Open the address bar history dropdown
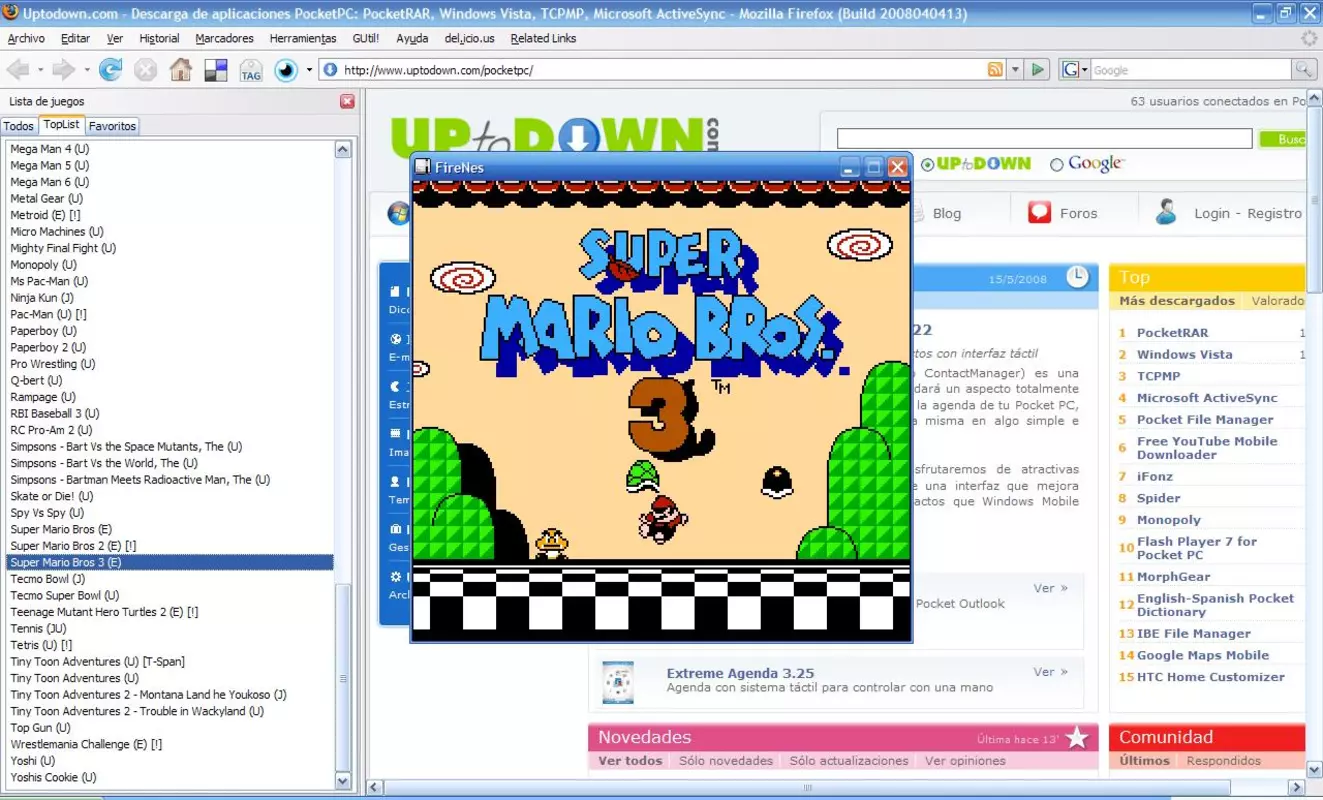 (x=1015, y=70)
